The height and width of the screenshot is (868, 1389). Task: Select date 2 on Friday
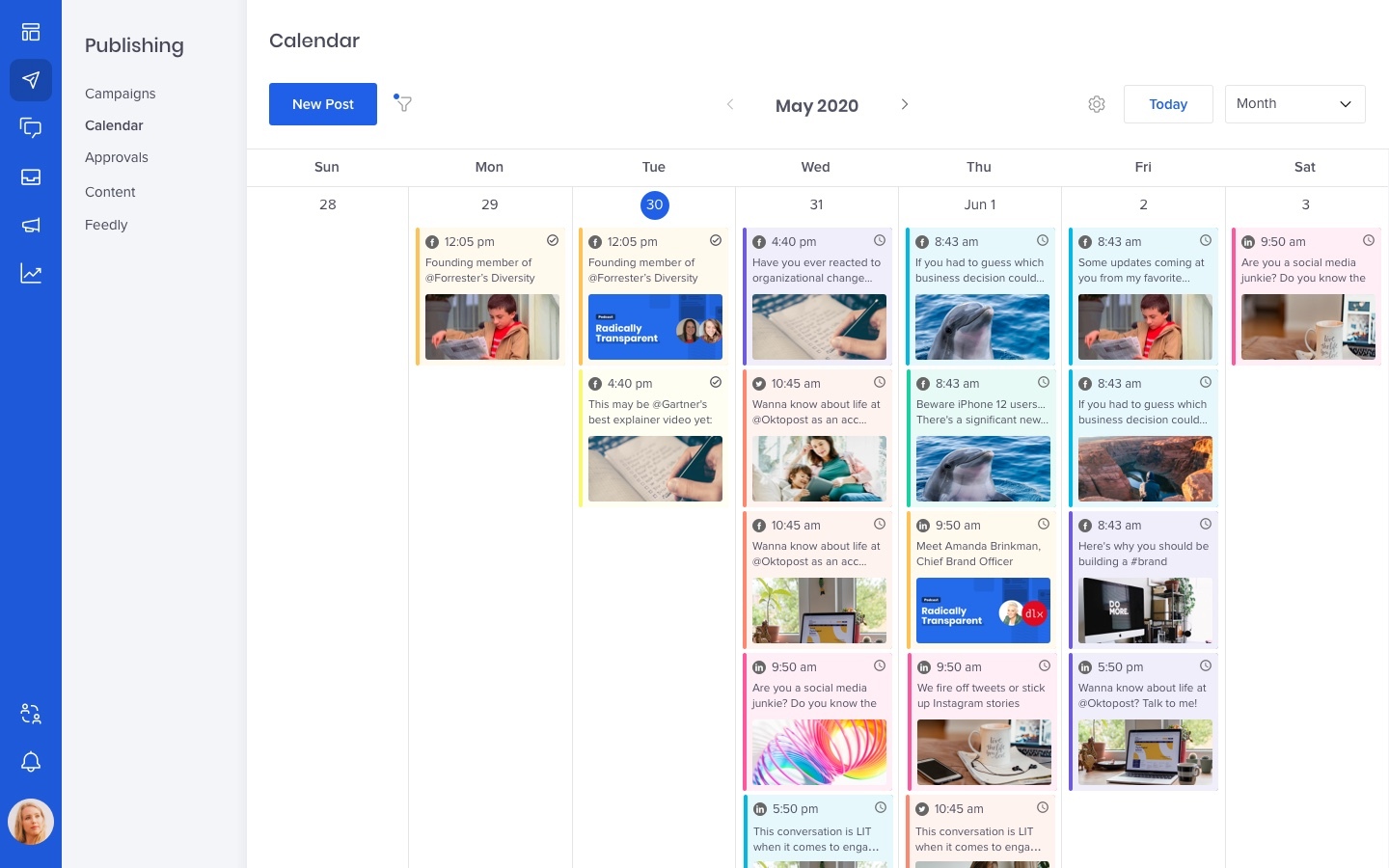click(x=1144, y=204)
